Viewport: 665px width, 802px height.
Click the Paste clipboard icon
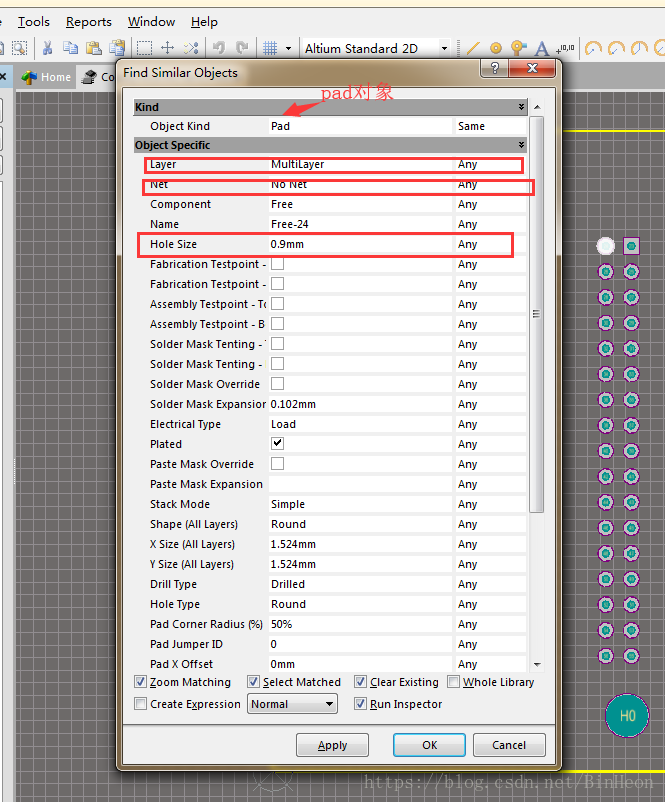[93, 48]
